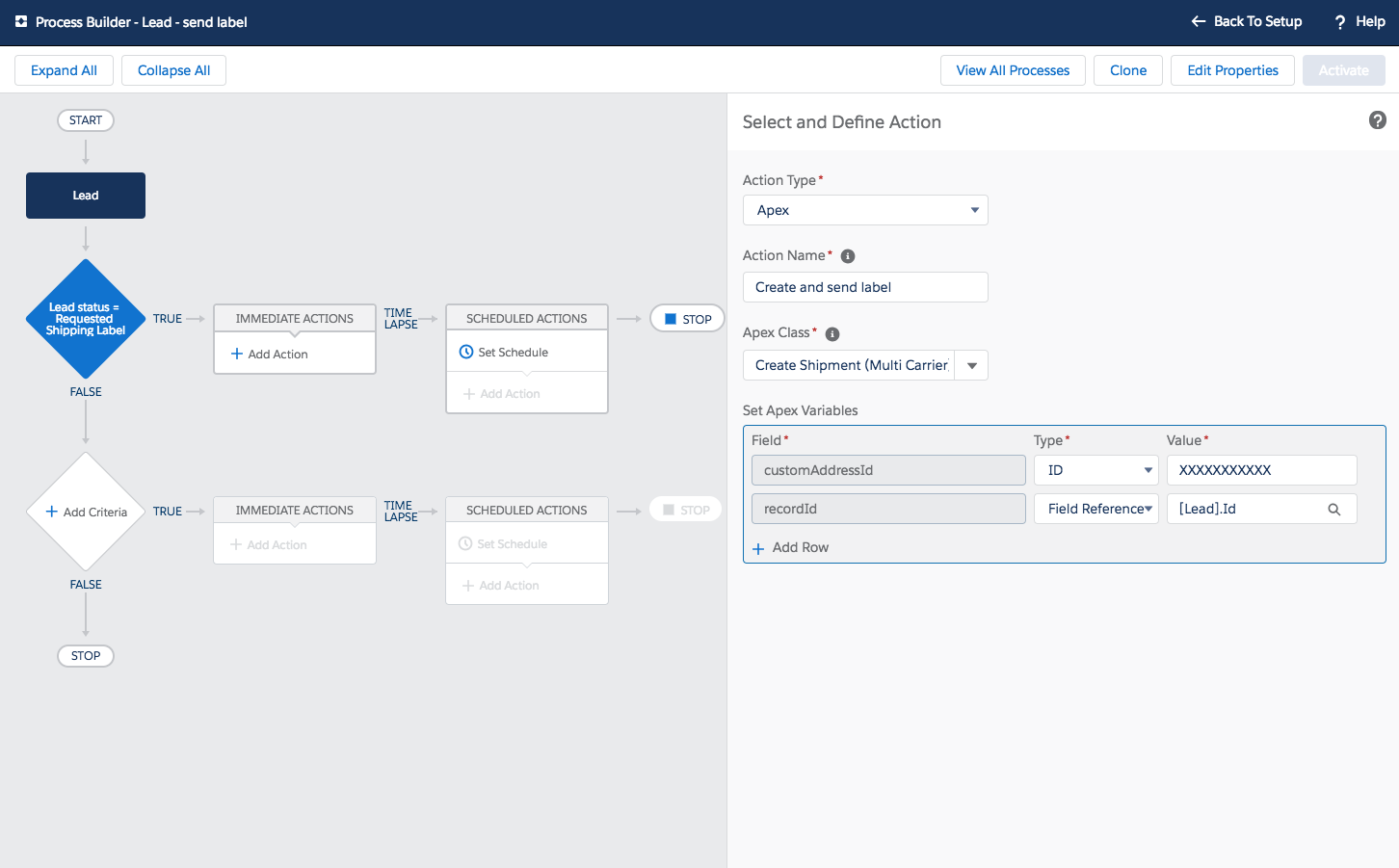Open the Apex Class dropdown arrow

click(971, 365)
